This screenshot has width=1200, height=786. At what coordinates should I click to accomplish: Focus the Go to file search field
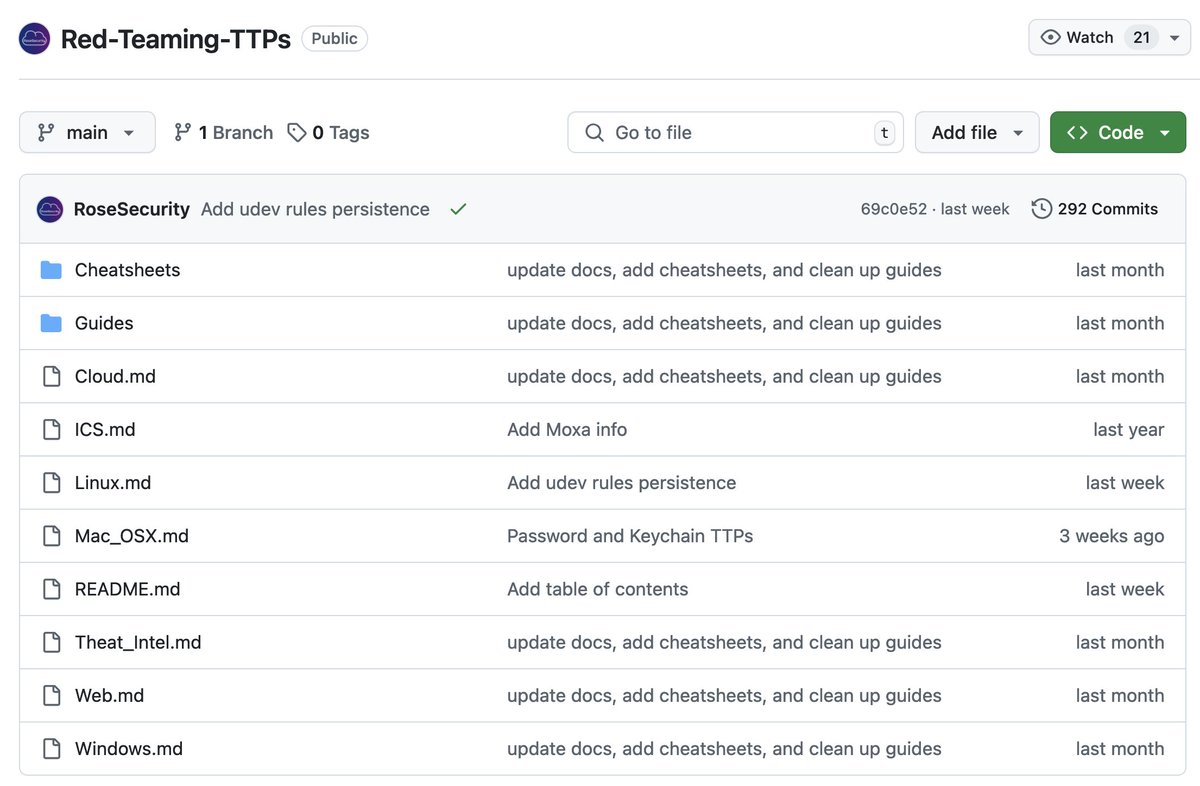(735, 132)
